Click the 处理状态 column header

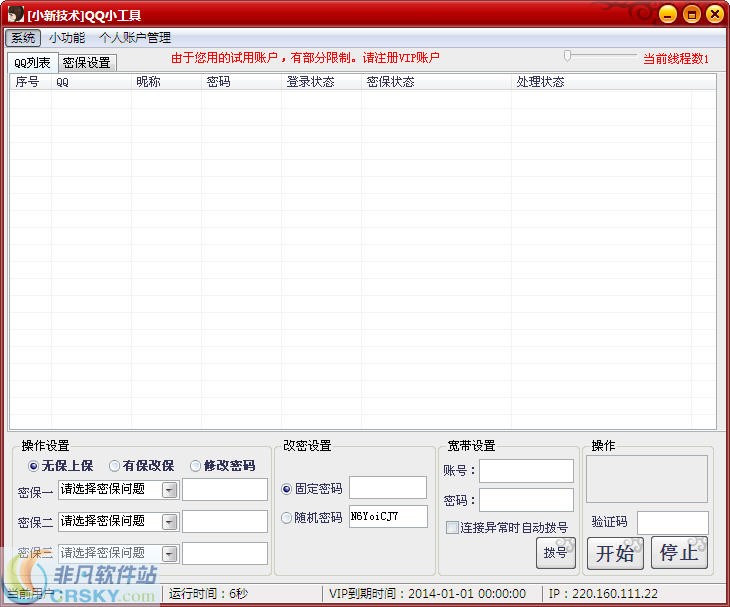[602, 82]
